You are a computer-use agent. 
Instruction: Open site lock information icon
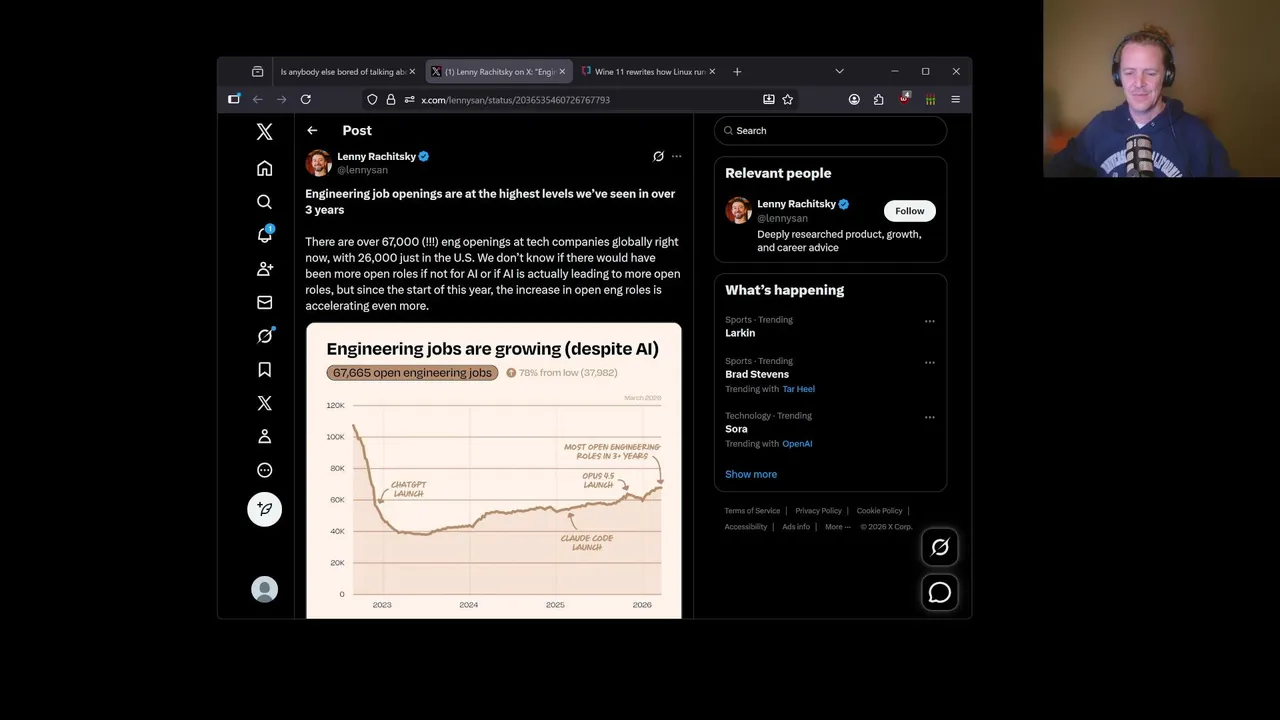click(x=391, y=99)
